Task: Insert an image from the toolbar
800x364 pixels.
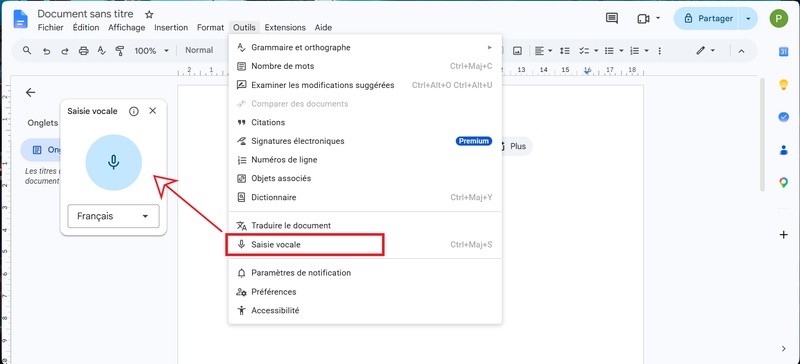Action: click(517, 51)
